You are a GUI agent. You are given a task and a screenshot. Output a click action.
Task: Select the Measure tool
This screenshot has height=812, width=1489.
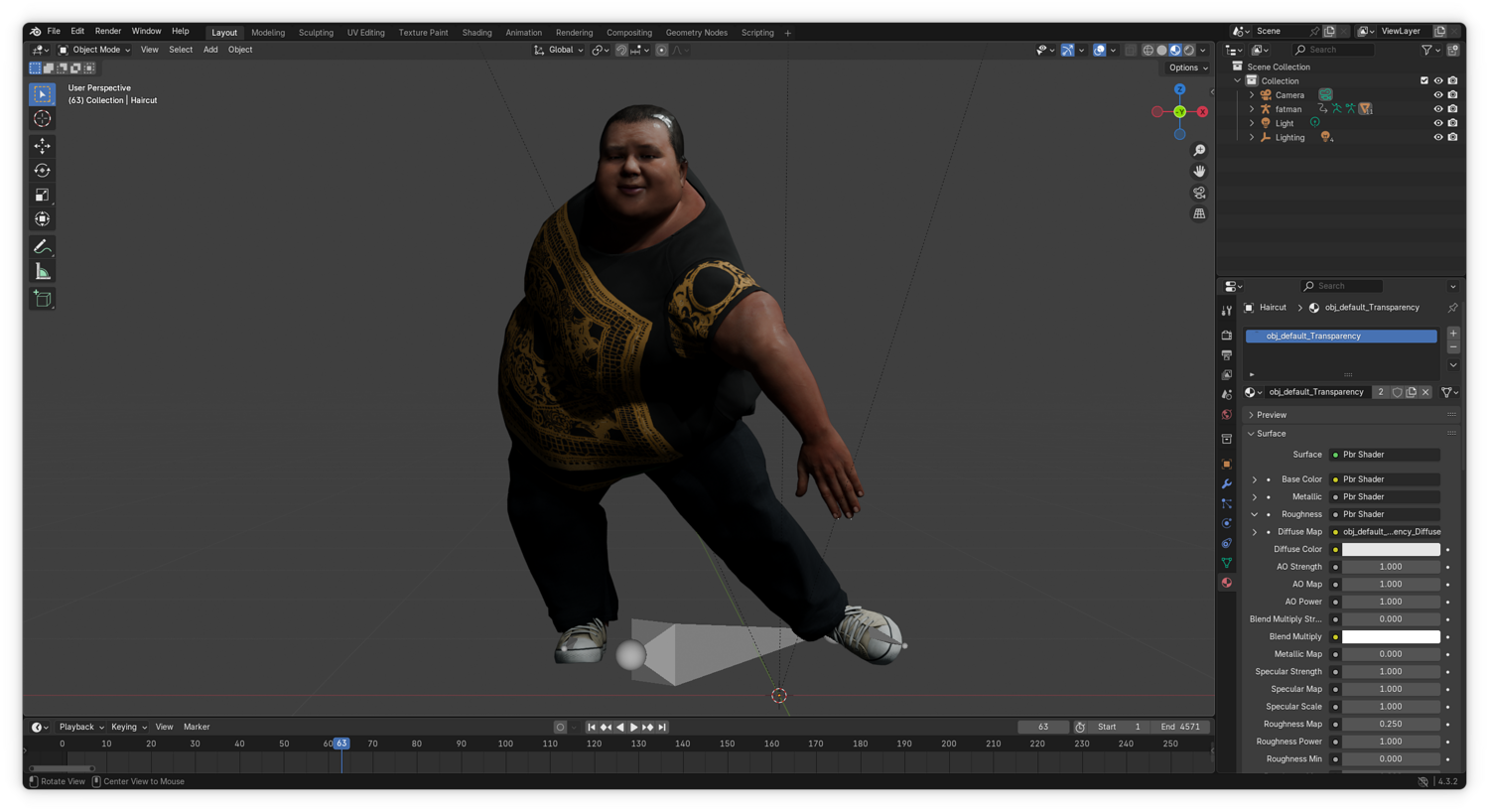[x=42, y=272]
